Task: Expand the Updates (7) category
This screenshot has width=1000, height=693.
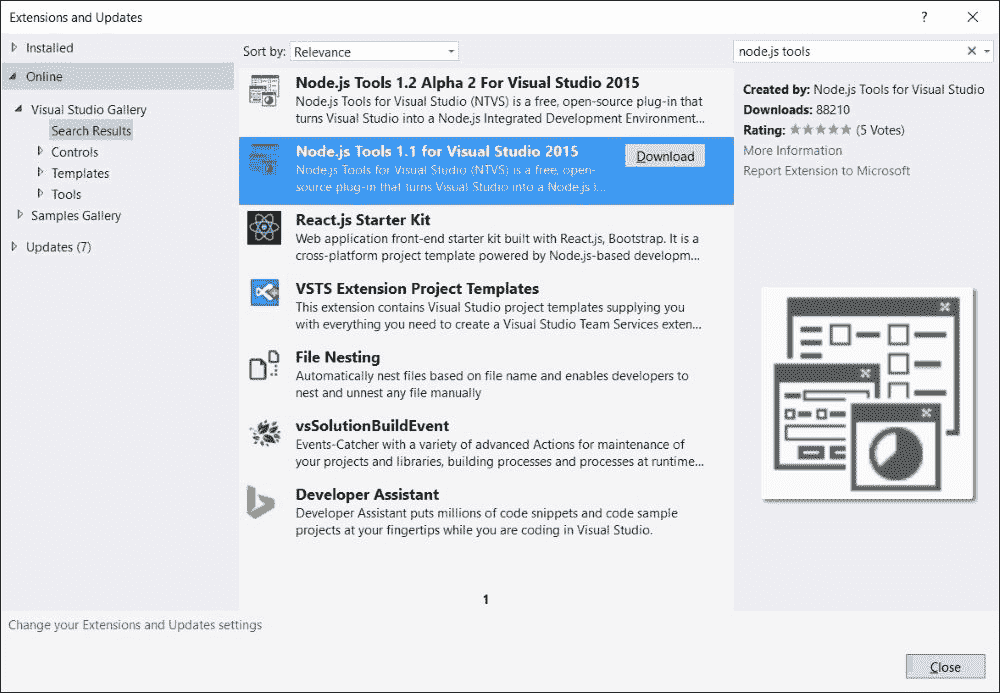Action: pyautogui.click(x=14, y=246)
